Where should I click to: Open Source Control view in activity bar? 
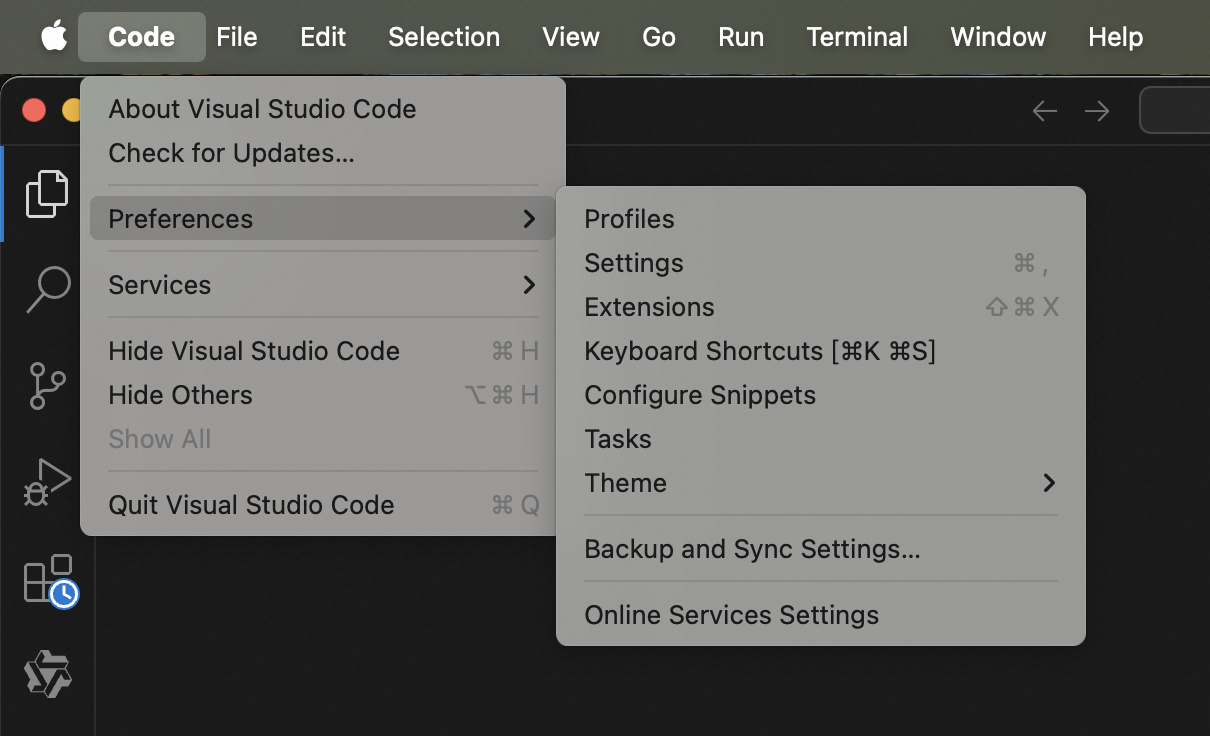pos(47,385)
